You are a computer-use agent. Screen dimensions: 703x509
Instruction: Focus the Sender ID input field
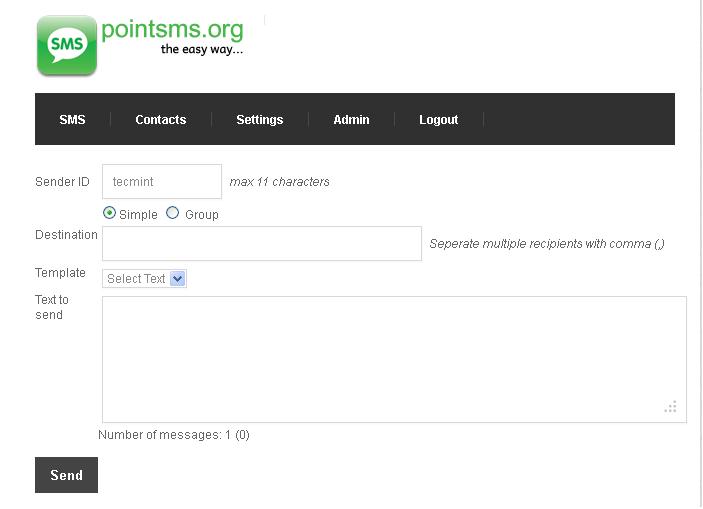162,182
